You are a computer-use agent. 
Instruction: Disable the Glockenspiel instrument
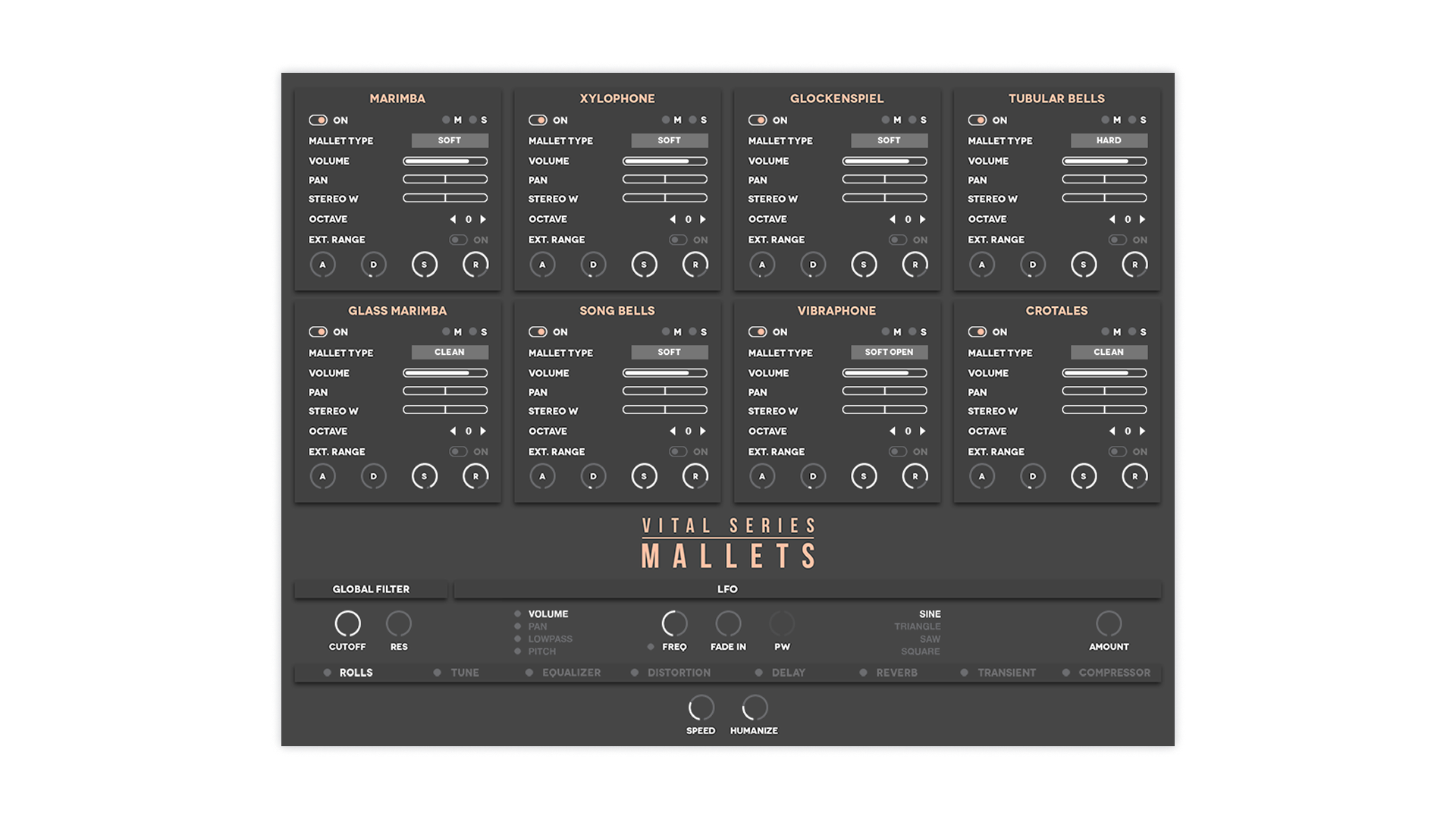coord(758,120)
